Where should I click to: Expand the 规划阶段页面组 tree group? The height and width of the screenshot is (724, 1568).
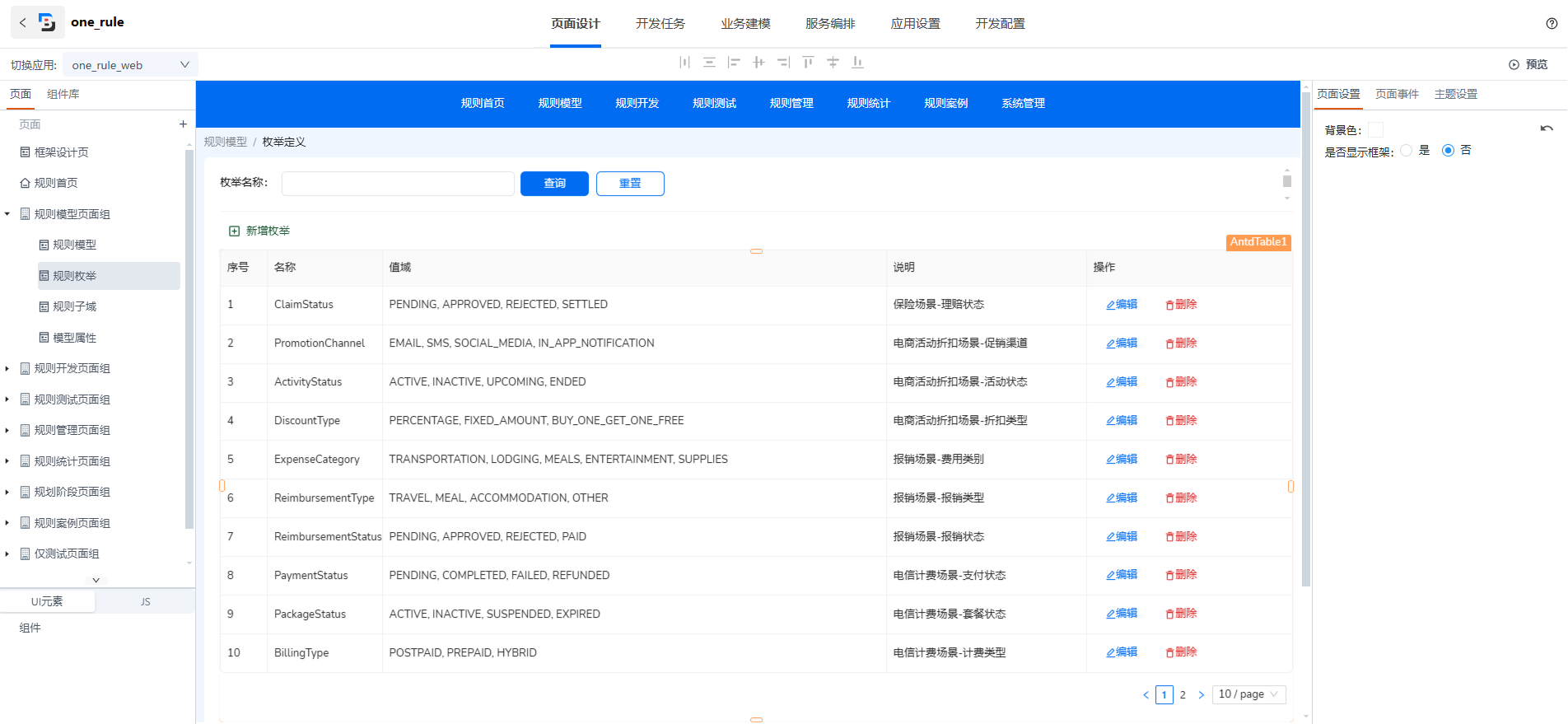pos(7,492)
